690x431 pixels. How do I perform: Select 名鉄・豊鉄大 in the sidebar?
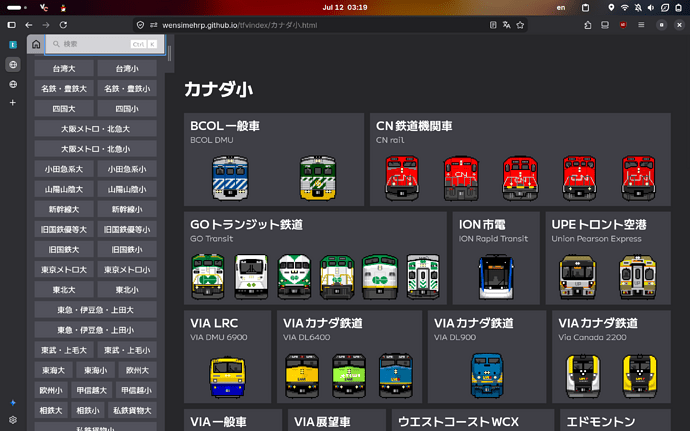click(x=64, y=88)
